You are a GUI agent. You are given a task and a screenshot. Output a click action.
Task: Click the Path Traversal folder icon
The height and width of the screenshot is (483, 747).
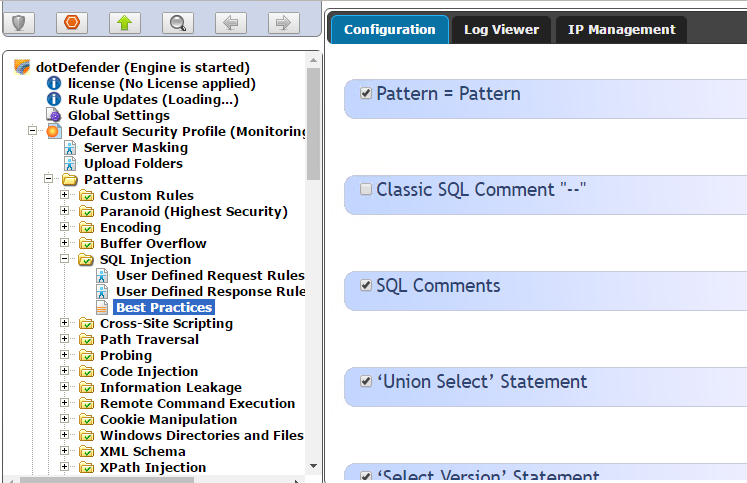(x=86, y=340)
